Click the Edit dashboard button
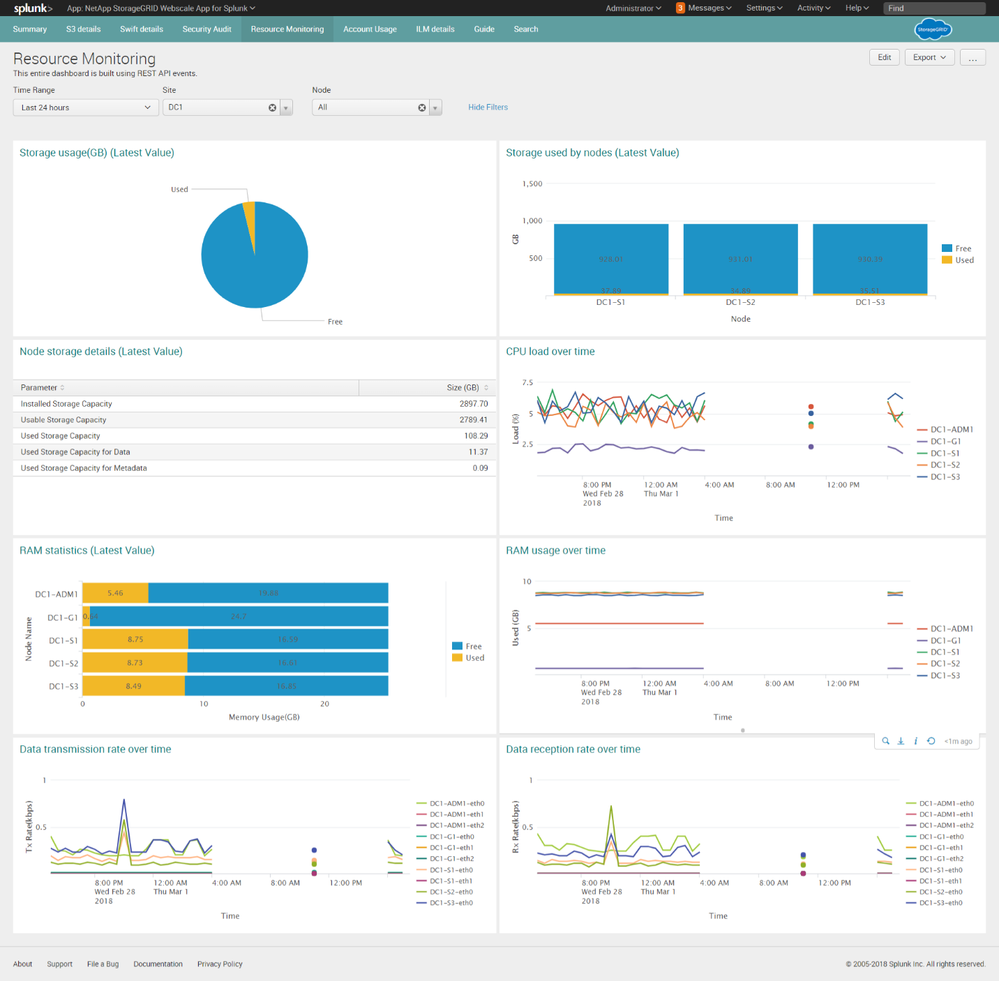The image size is (999, 981). coord(884,58)
